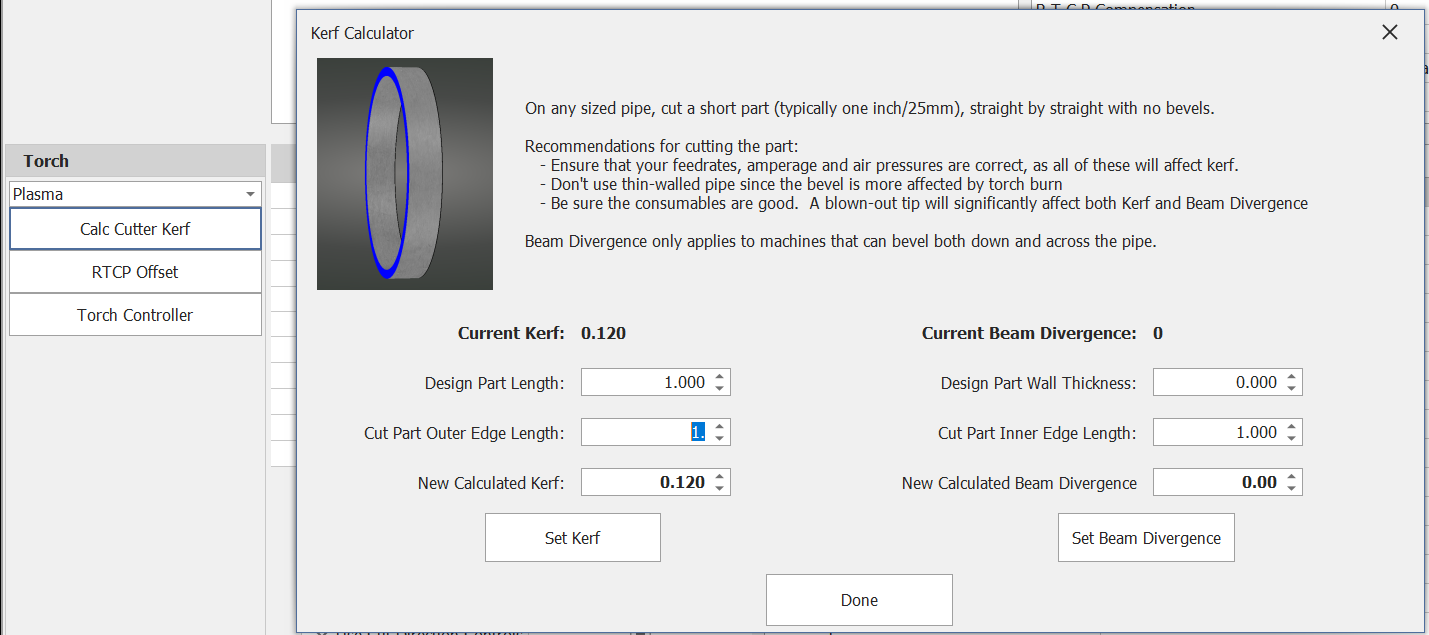
Task: Decrease Cut Part Outer Edge Length
Action: [720, 438]
